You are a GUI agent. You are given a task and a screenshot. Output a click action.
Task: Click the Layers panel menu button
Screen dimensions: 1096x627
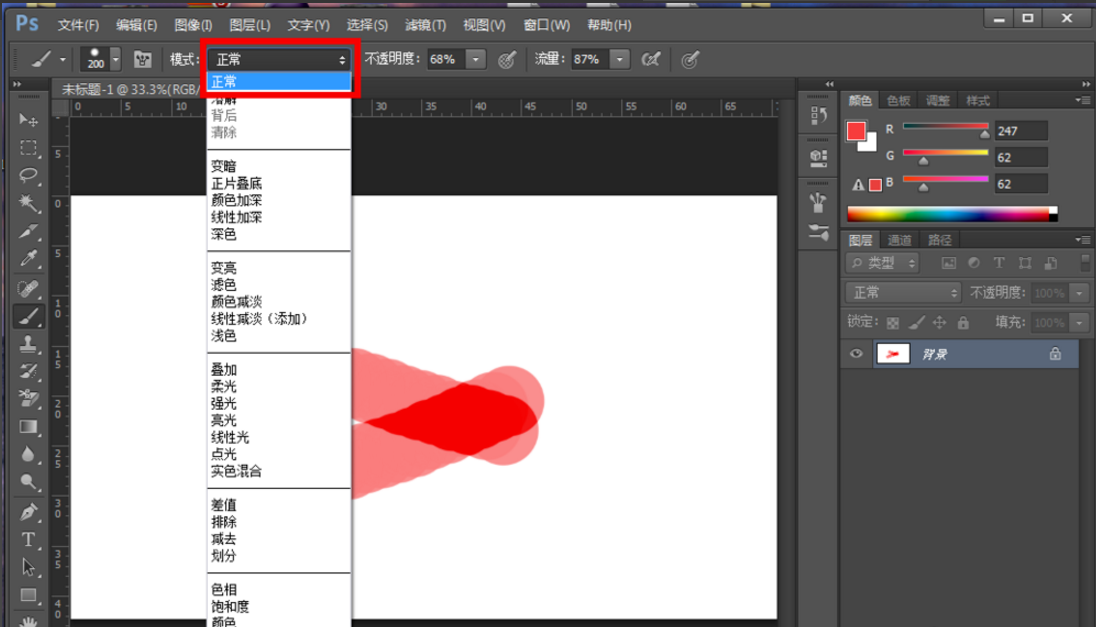pos(1084,239)
